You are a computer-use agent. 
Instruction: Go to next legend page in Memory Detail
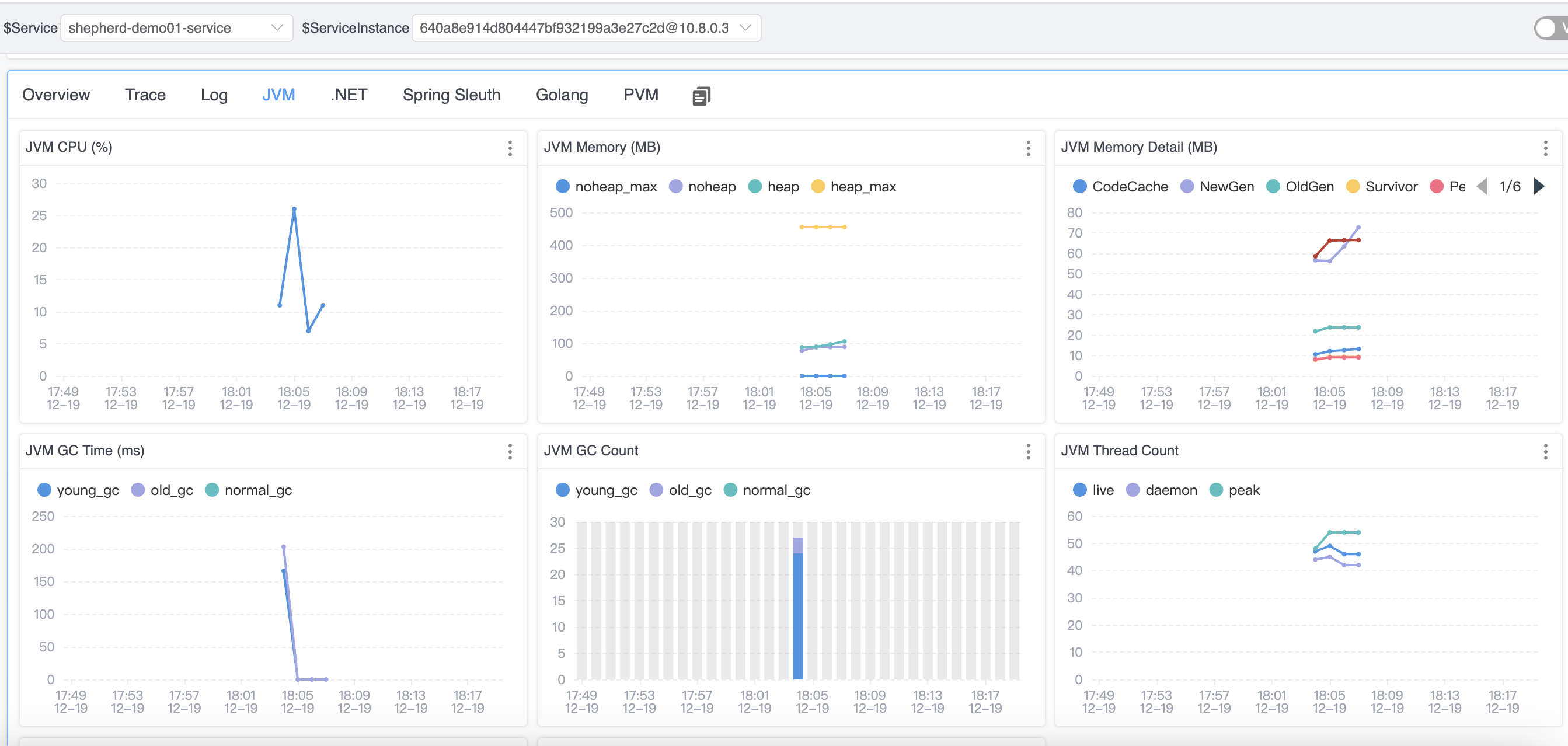[1539, 186]
